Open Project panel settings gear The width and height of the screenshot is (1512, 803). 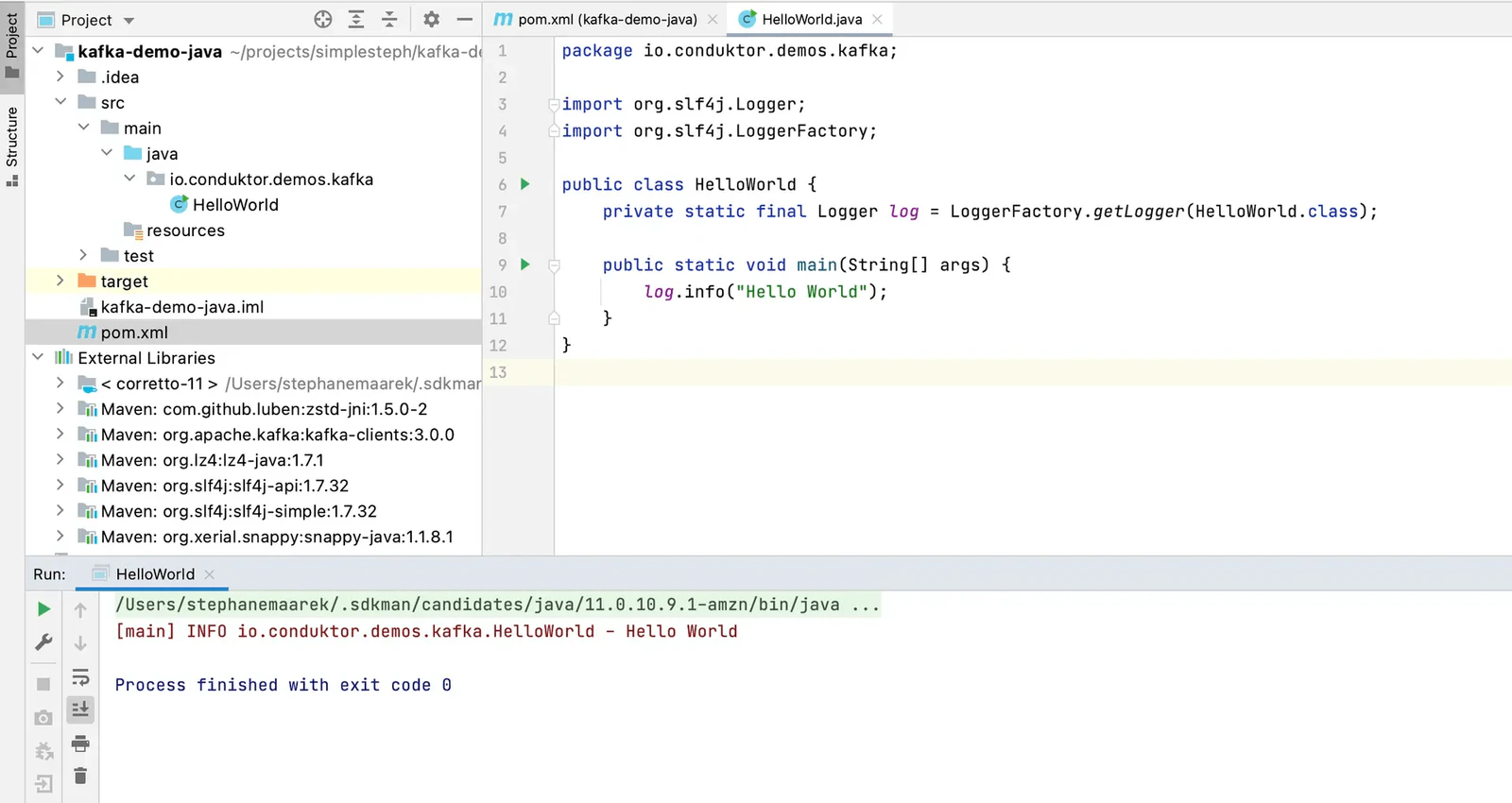click(432, 19)
